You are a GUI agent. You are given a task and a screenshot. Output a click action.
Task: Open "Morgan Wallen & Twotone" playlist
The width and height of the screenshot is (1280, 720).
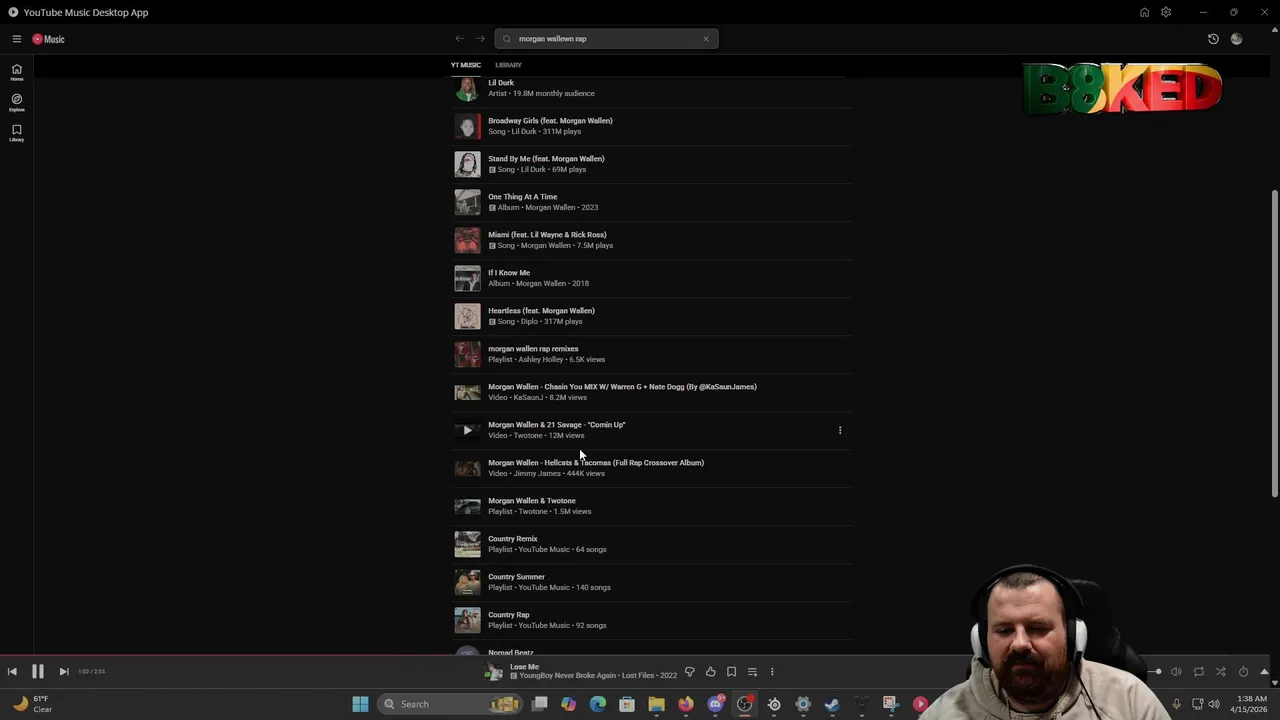[x=653, y=506]
